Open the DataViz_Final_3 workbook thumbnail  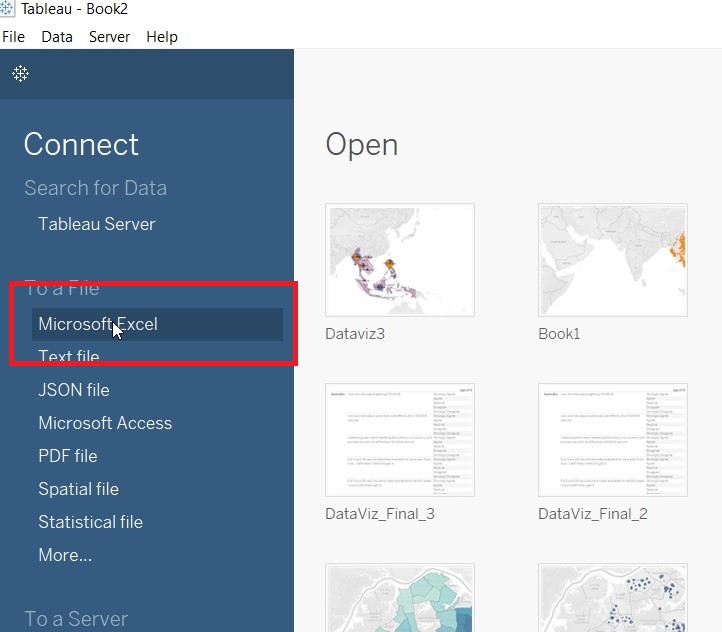pyautogui.click(x=400, y=439)
